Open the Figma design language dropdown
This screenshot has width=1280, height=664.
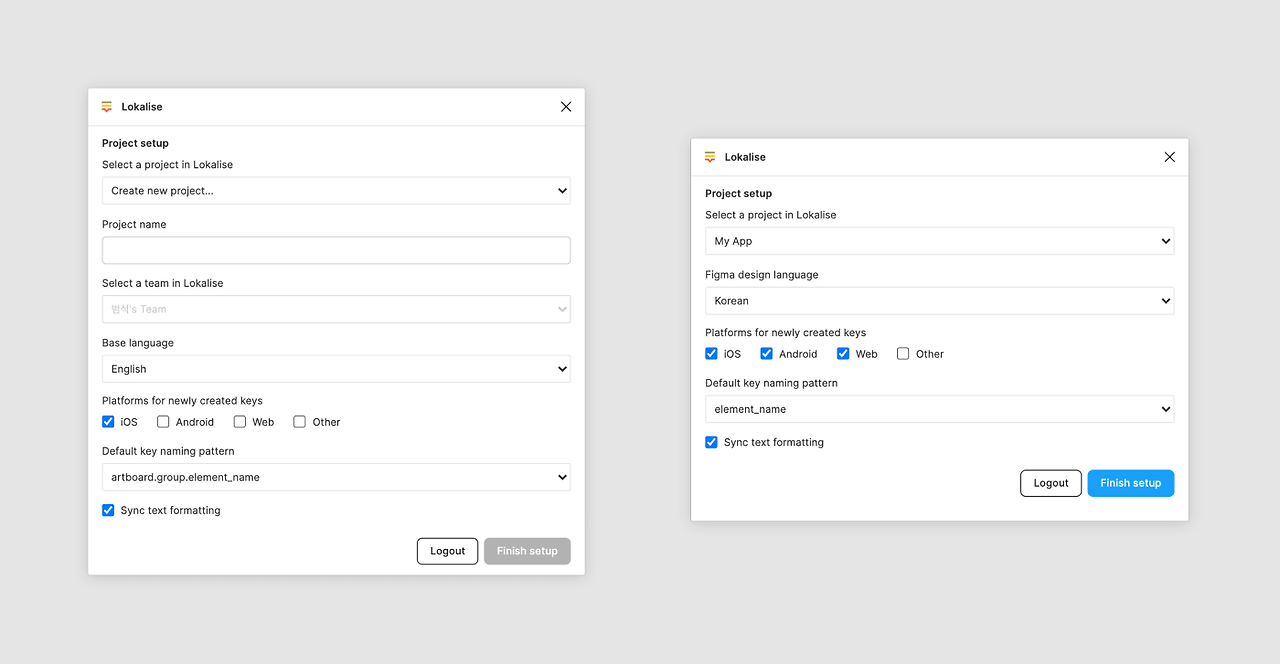pyautogui.click(x=940, y=301)
